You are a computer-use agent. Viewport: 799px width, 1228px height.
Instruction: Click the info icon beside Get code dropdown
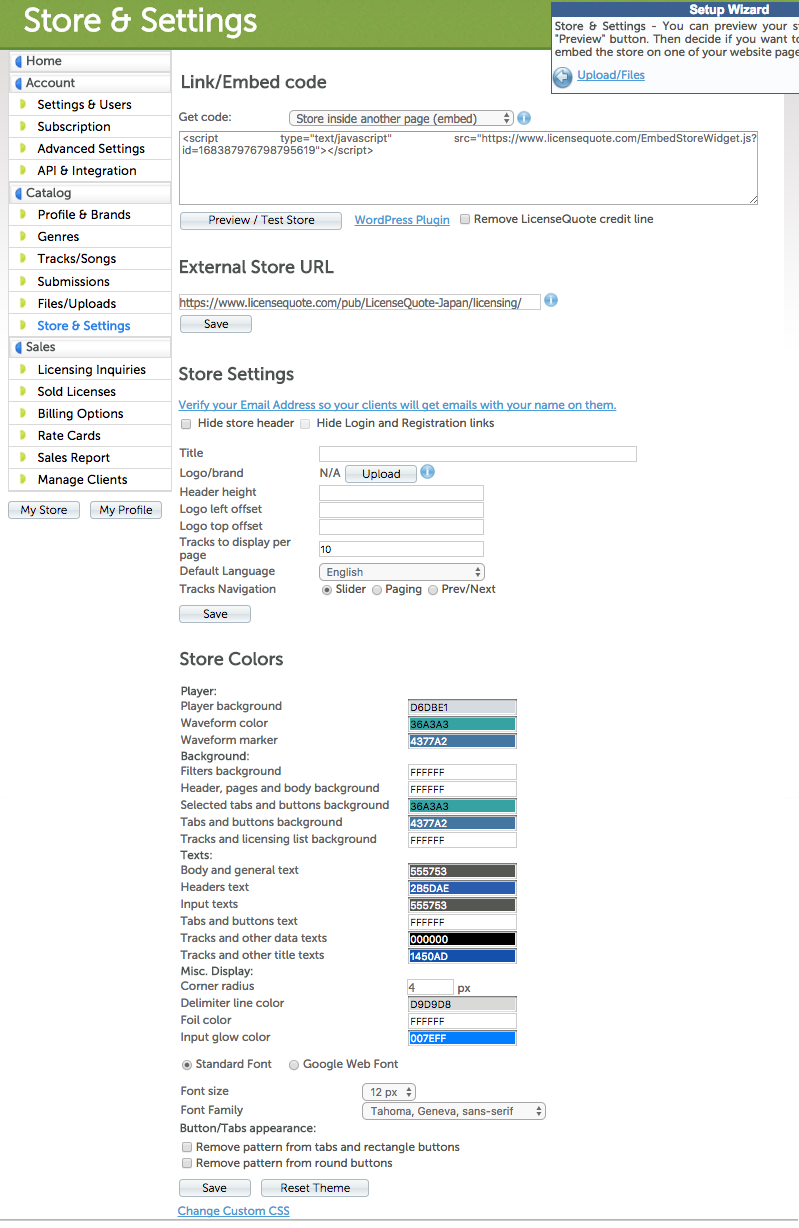tap(524, 118)
